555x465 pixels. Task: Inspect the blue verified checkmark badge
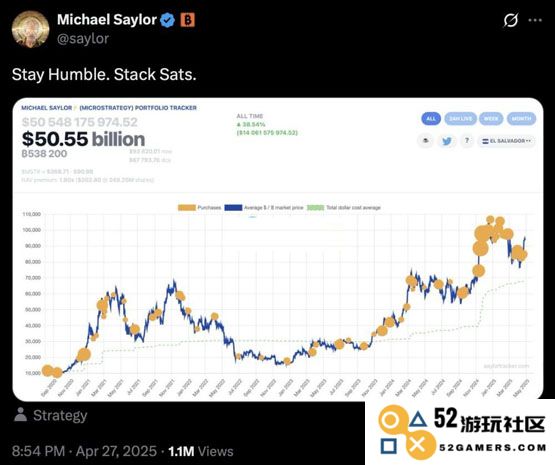point(167,20)
